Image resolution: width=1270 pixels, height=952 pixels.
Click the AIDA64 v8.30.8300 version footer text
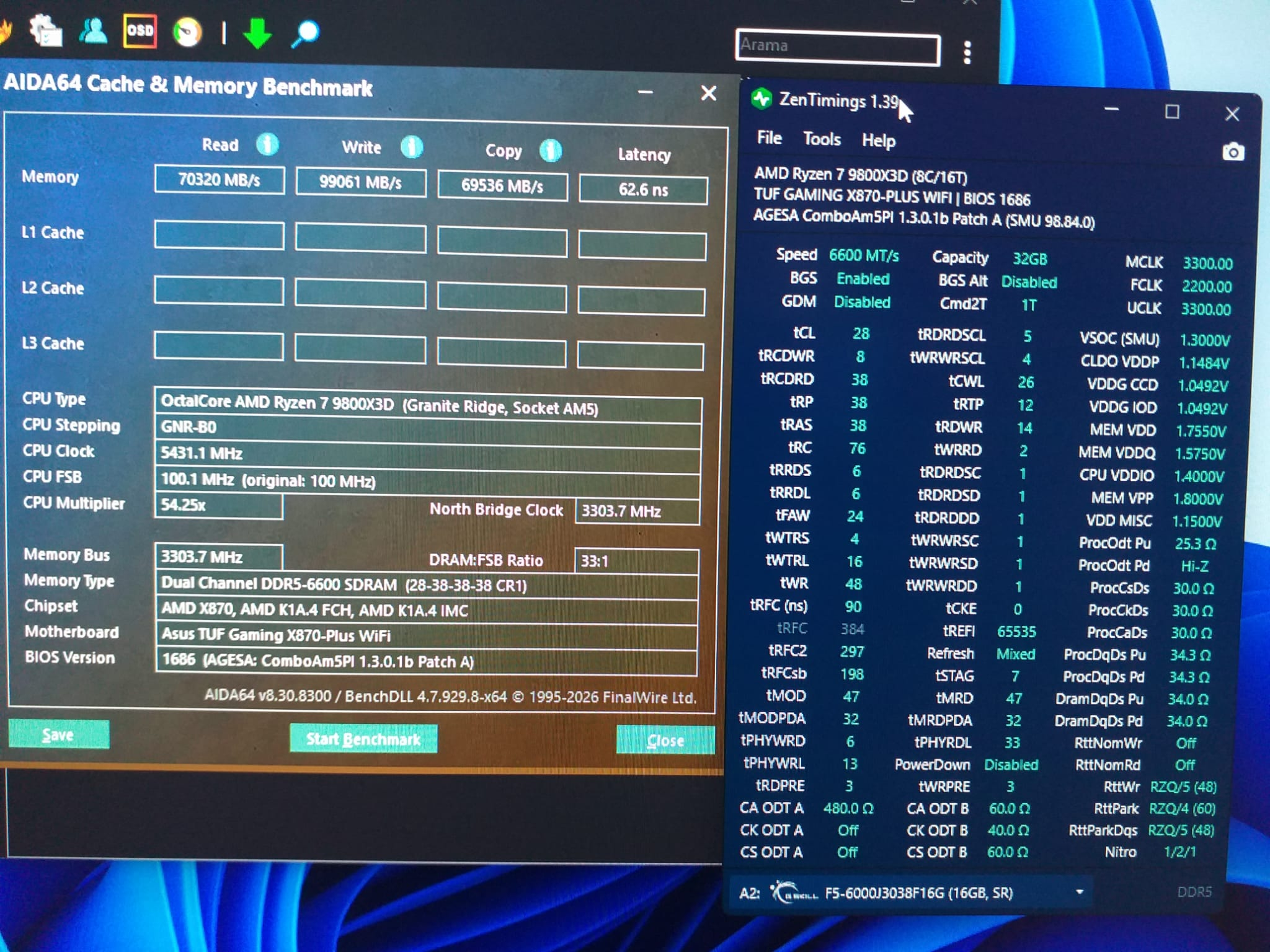pyautogui.click(x=450, y=697)
